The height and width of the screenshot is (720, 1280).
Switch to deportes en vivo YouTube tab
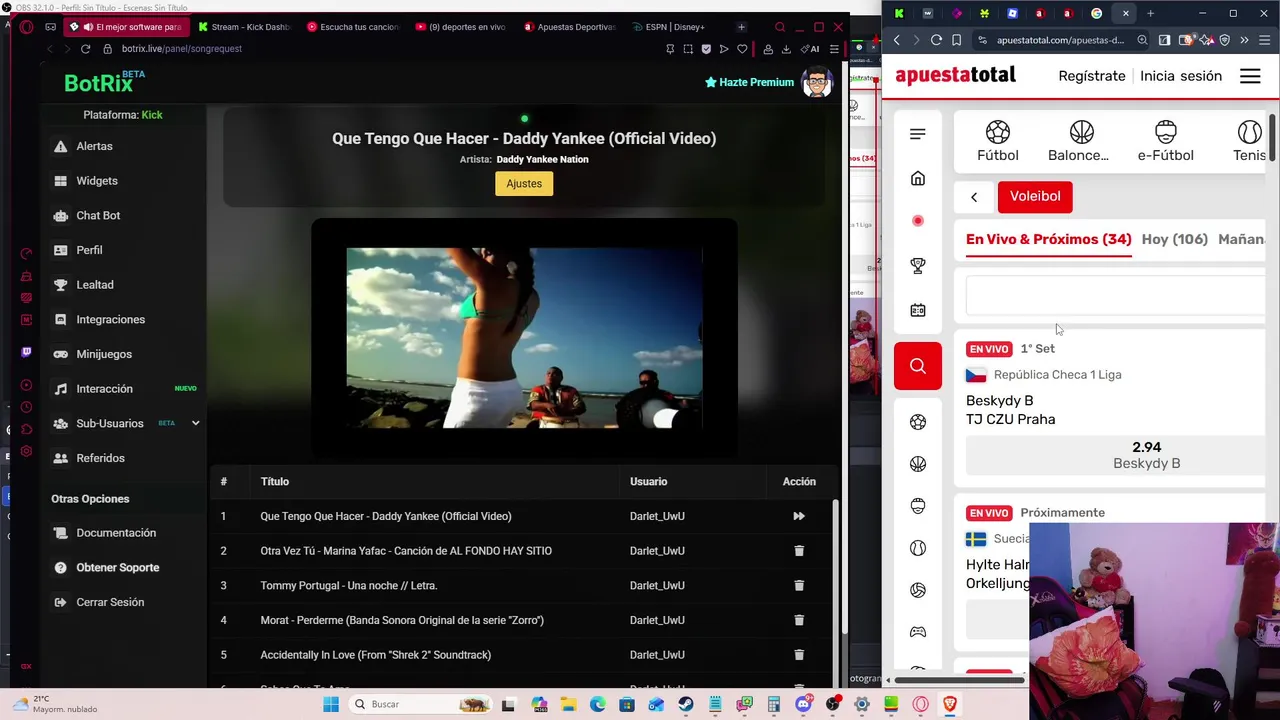click(460, 27)
